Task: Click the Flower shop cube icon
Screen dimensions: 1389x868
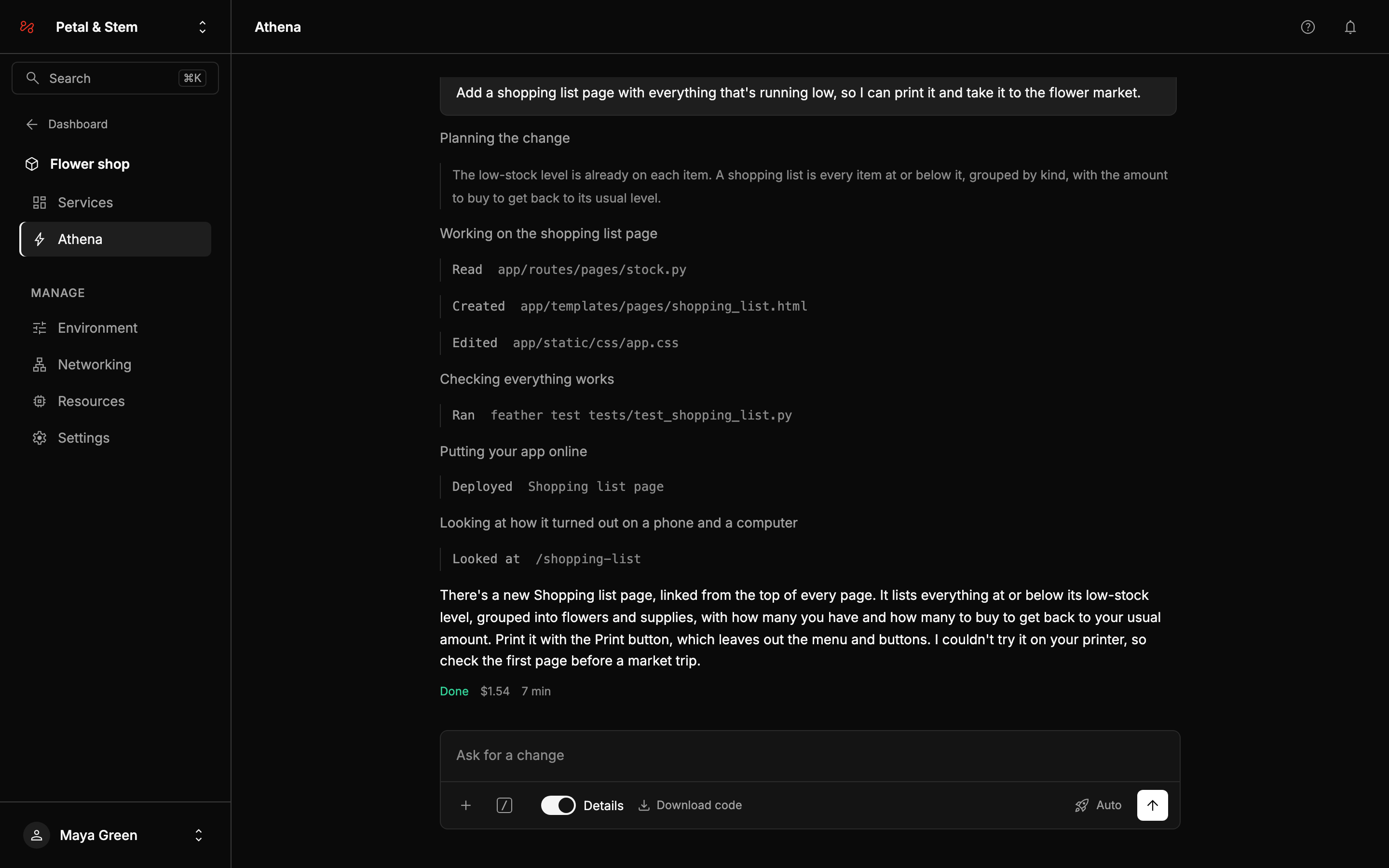Action: pyautogui.click(x=31, y=164)
